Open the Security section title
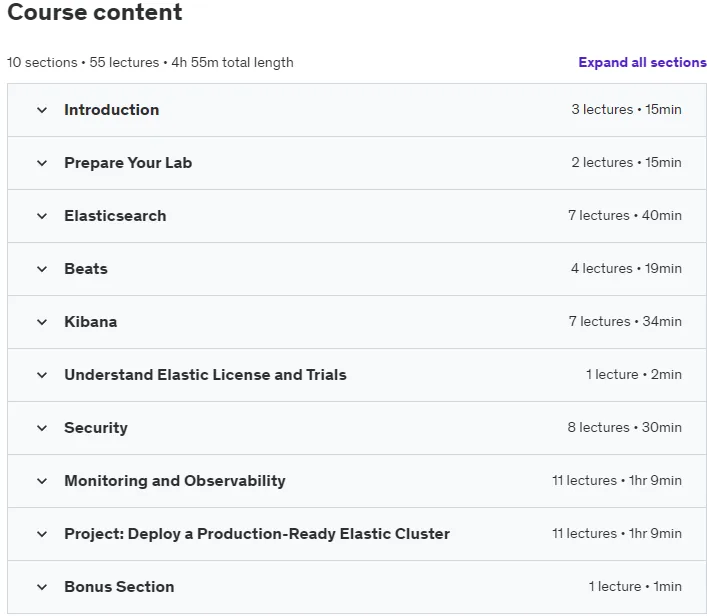This screenshot has width=707, height=616. [x=96, y=428]
